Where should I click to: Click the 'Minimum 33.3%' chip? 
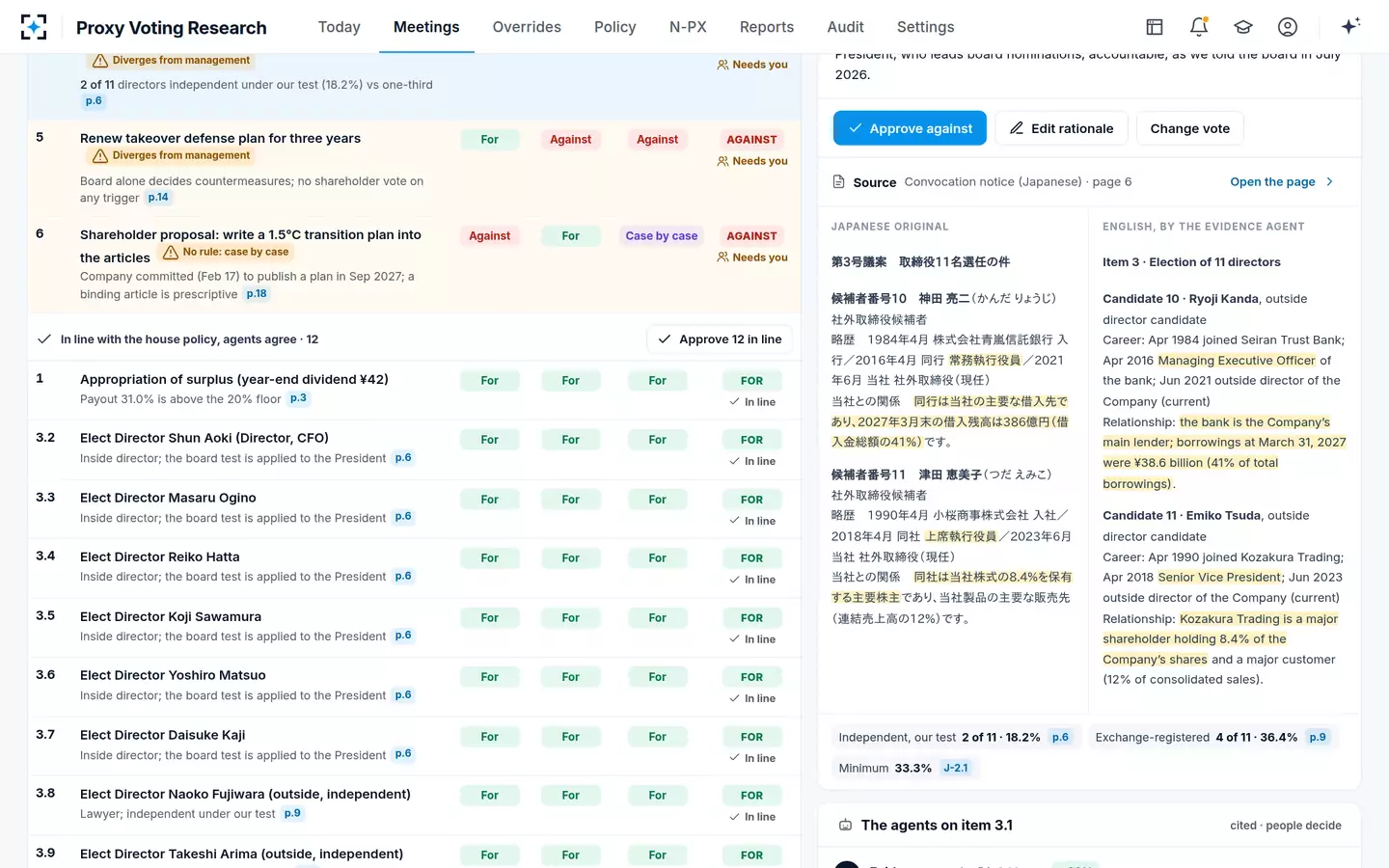click(x=905, y=768)
